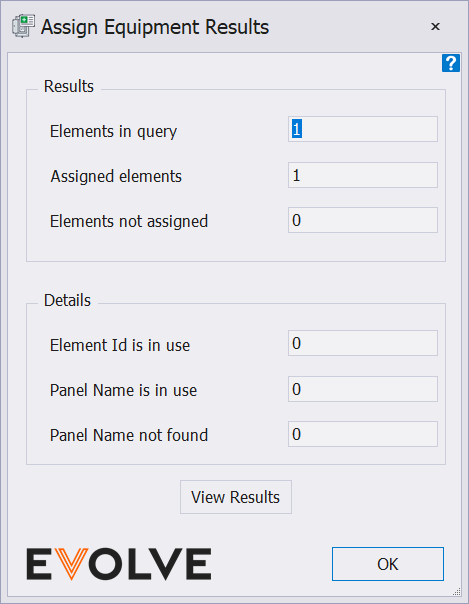Select the Elements in query field

(x=363, y=129)
